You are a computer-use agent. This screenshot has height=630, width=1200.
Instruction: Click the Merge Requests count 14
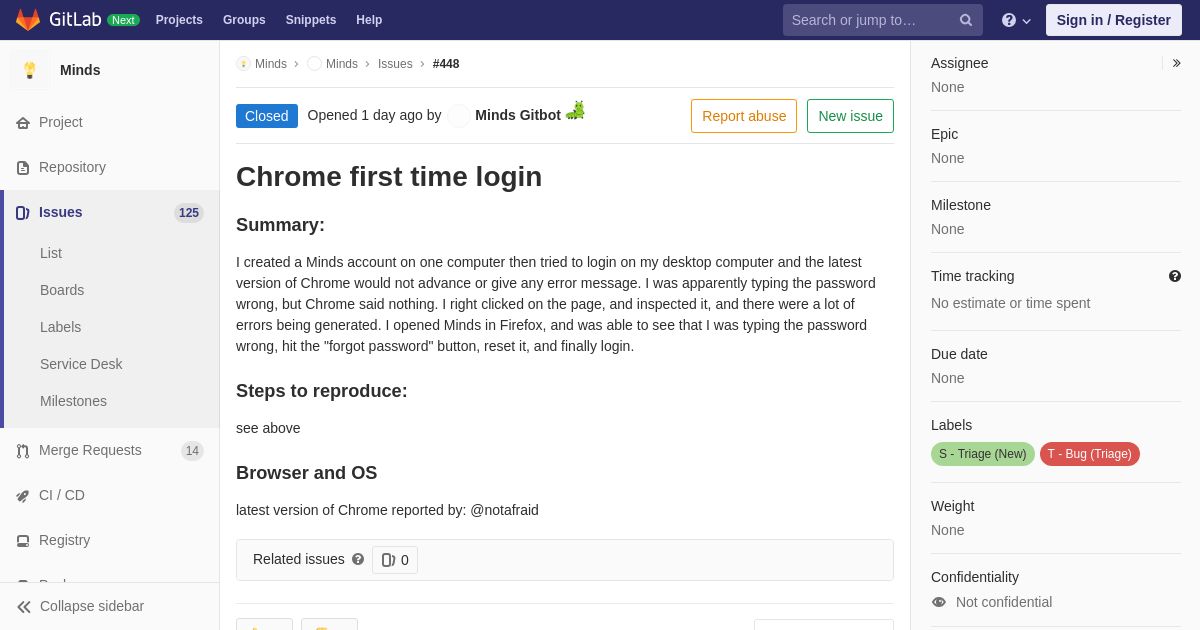click(x=192, y=451)
